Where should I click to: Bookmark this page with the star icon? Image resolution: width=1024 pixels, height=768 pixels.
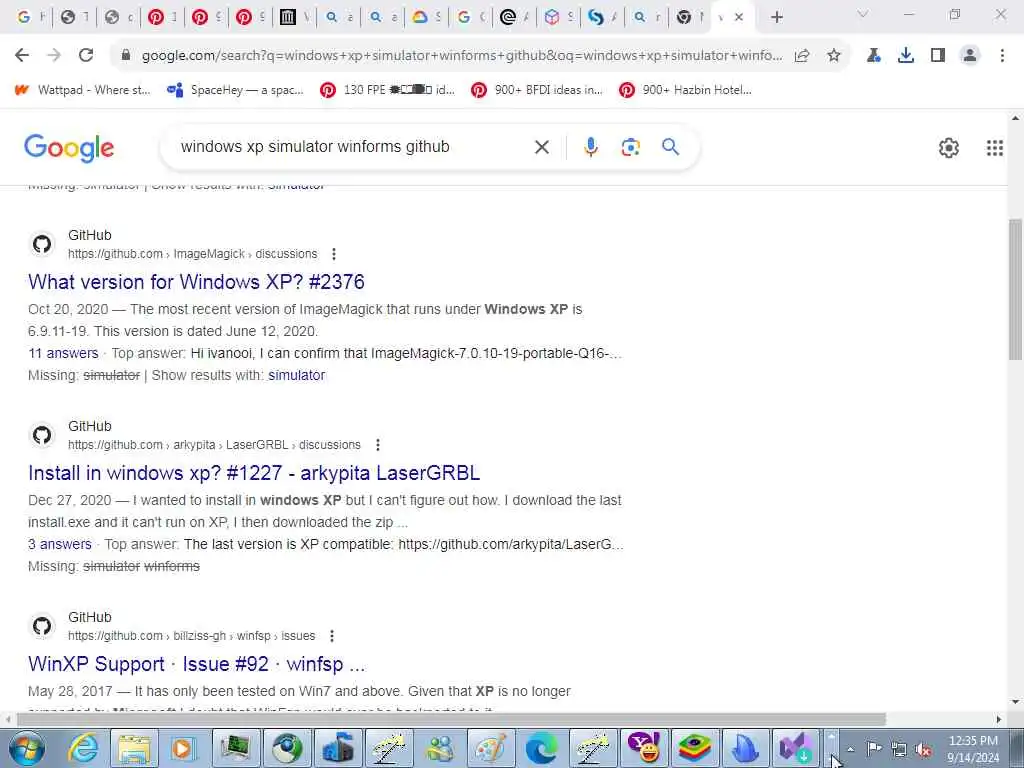[834, 56]
